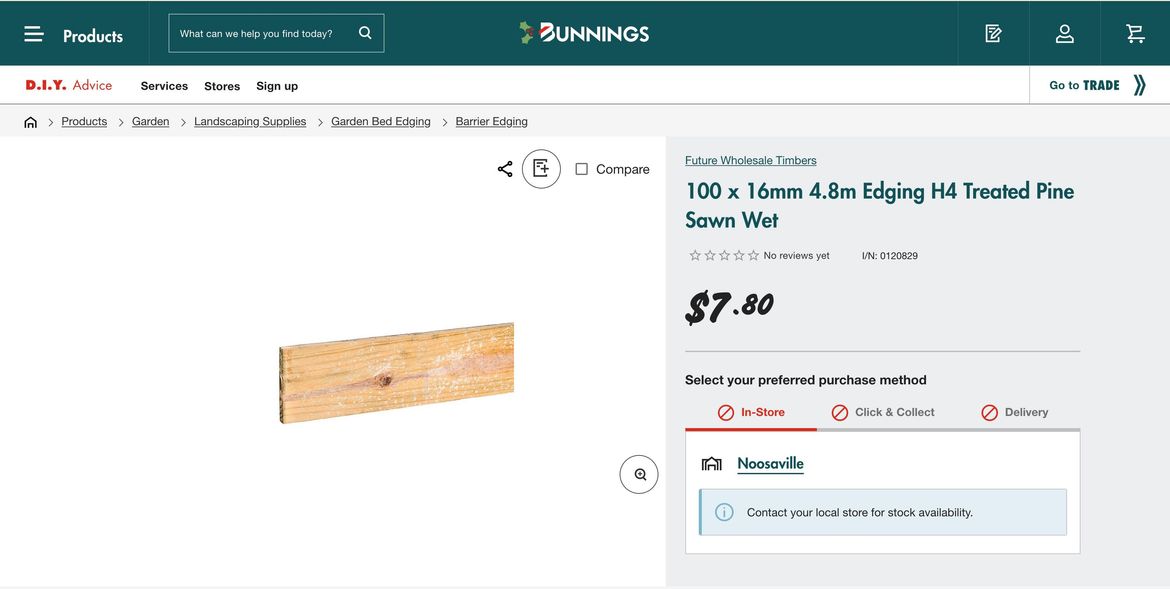The width and height of the screenshot is (1170, 589).
Task: Open the project list notepad icon
Action: (x=993, y=33)
